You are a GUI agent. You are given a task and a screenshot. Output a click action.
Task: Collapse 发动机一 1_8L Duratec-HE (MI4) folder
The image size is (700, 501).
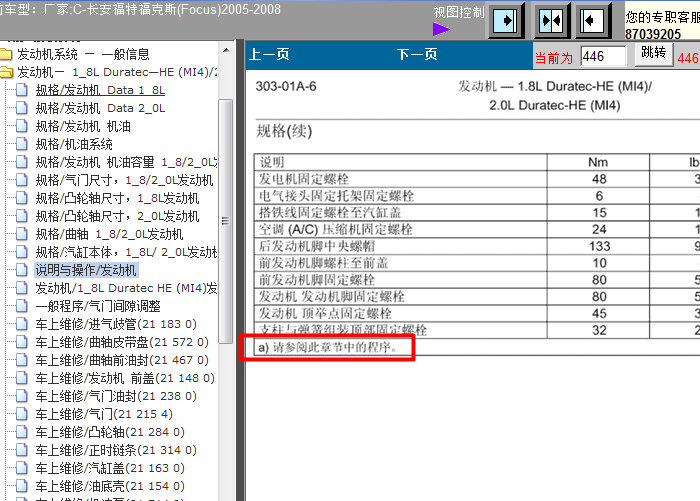tap(117, 72)
